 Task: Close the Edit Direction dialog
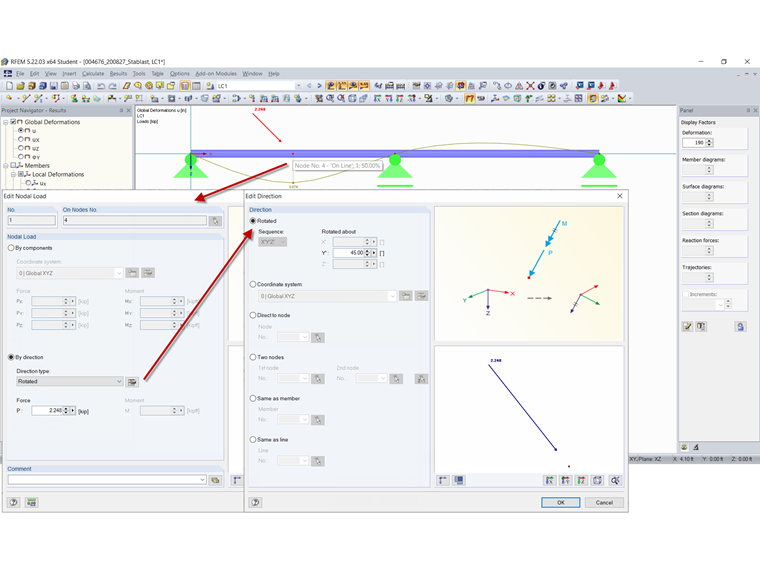(619, 196)
